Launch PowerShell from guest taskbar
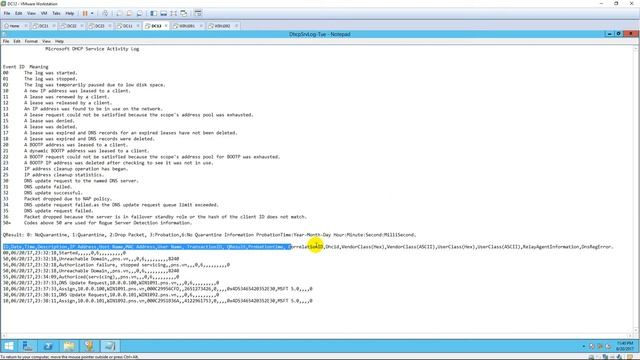This screenshot has height=360, width=640. pos(48,346)
